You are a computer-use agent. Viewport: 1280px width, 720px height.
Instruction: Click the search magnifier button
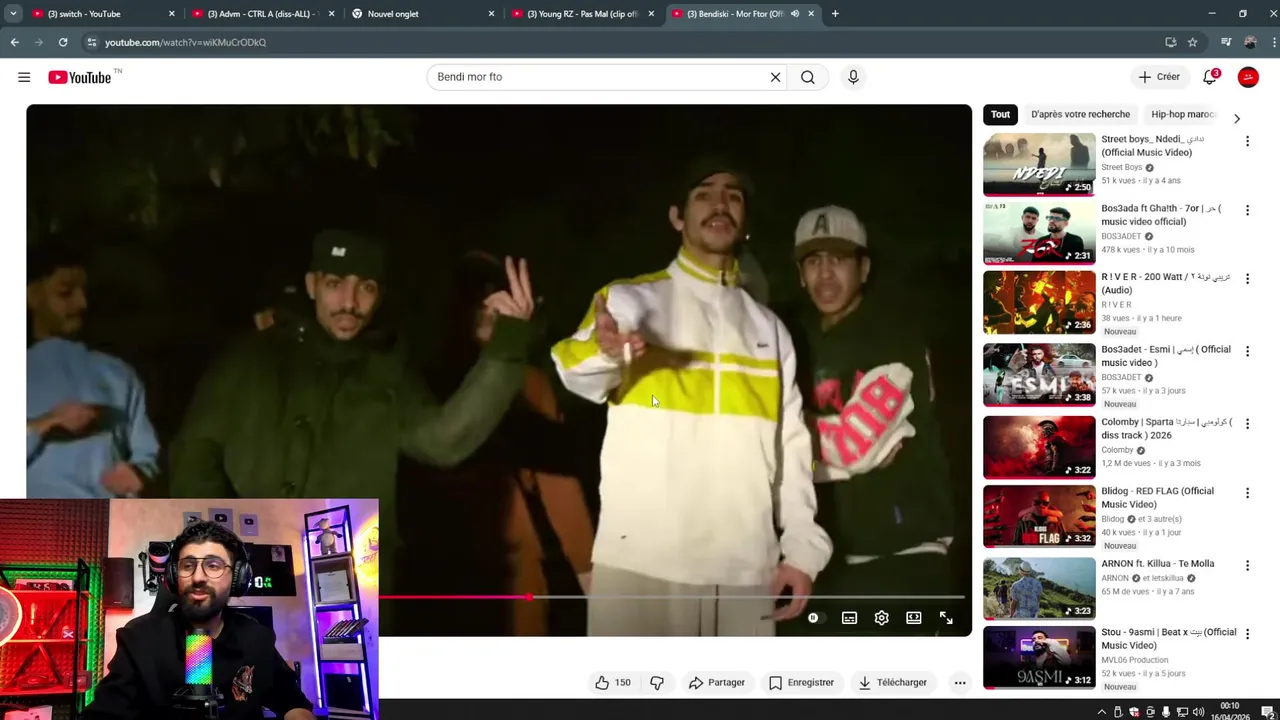point(808,77)
